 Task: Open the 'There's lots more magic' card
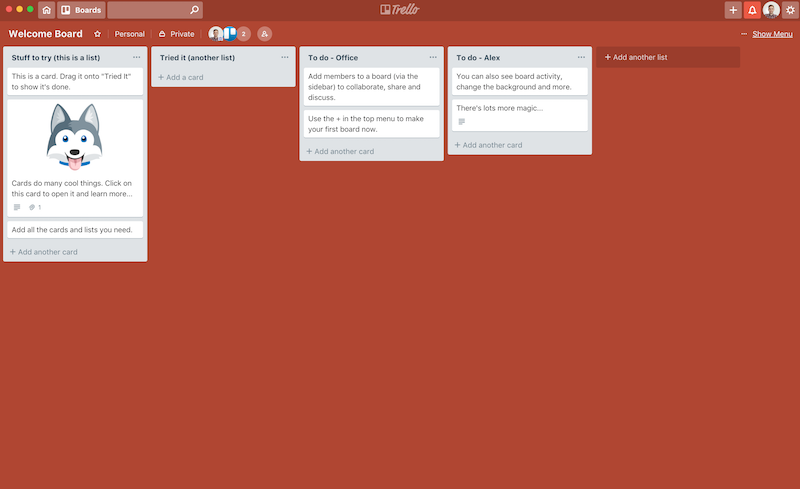tap(519, 115)
